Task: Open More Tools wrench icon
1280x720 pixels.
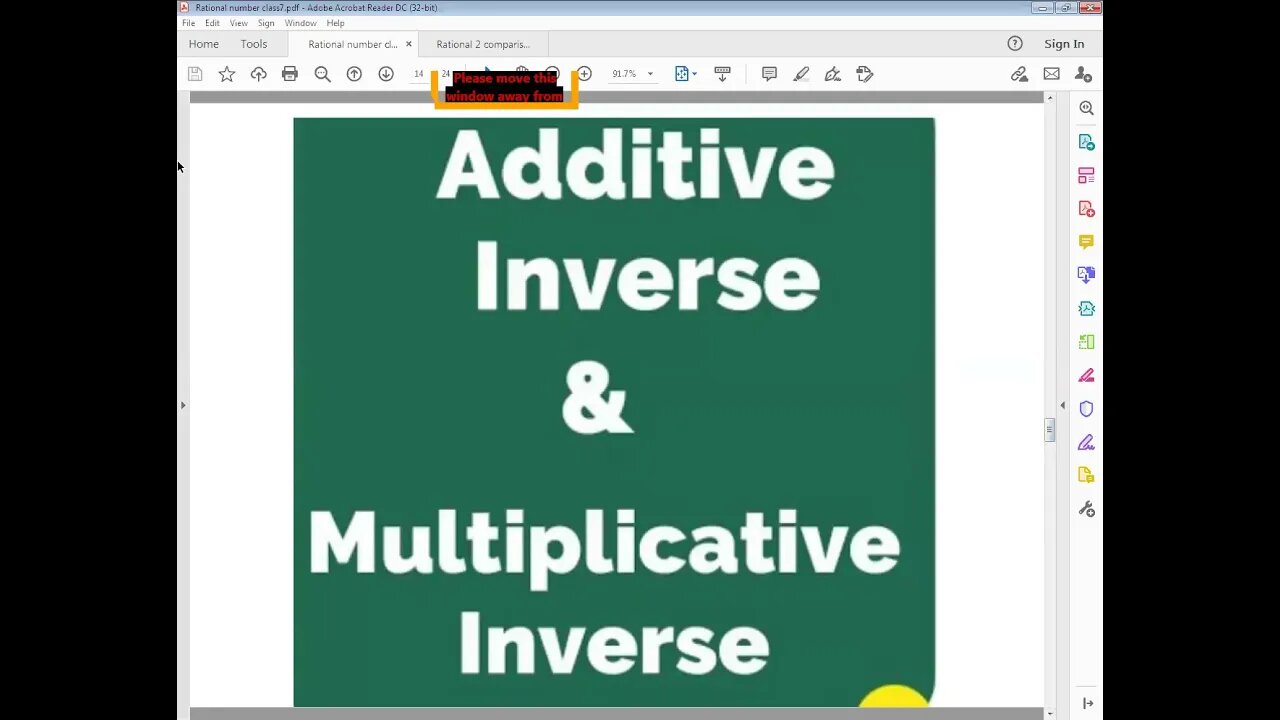Action: pyautogui.click(x=1086, y=509)
